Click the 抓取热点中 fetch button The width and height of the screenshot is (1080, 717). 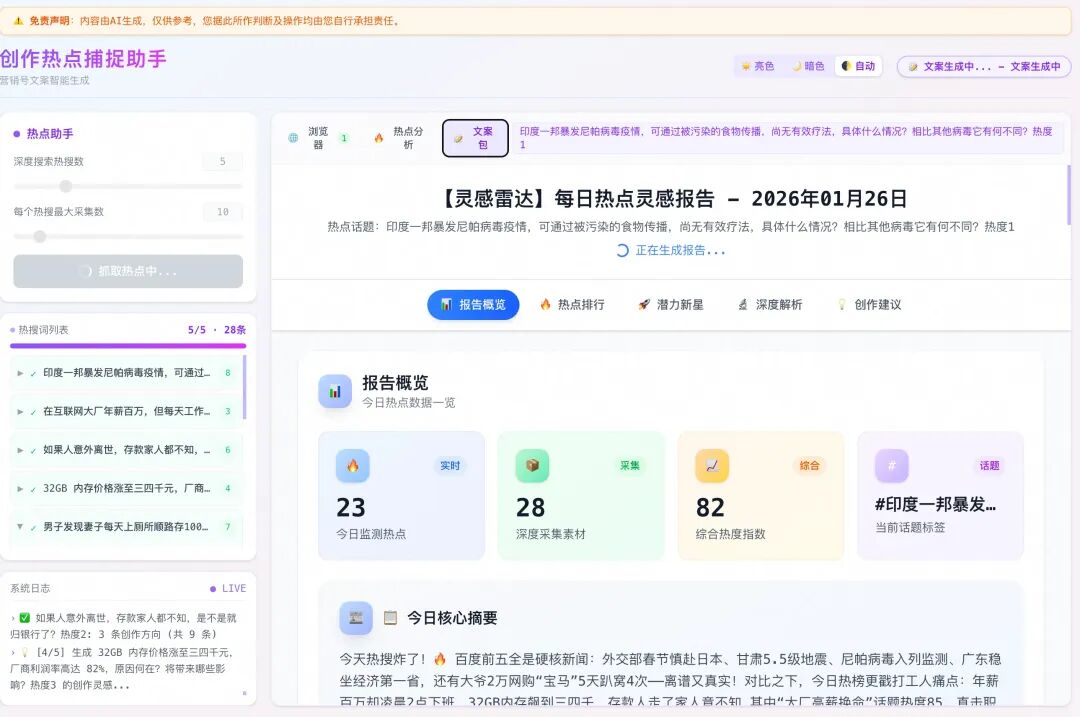coord(127,271)
